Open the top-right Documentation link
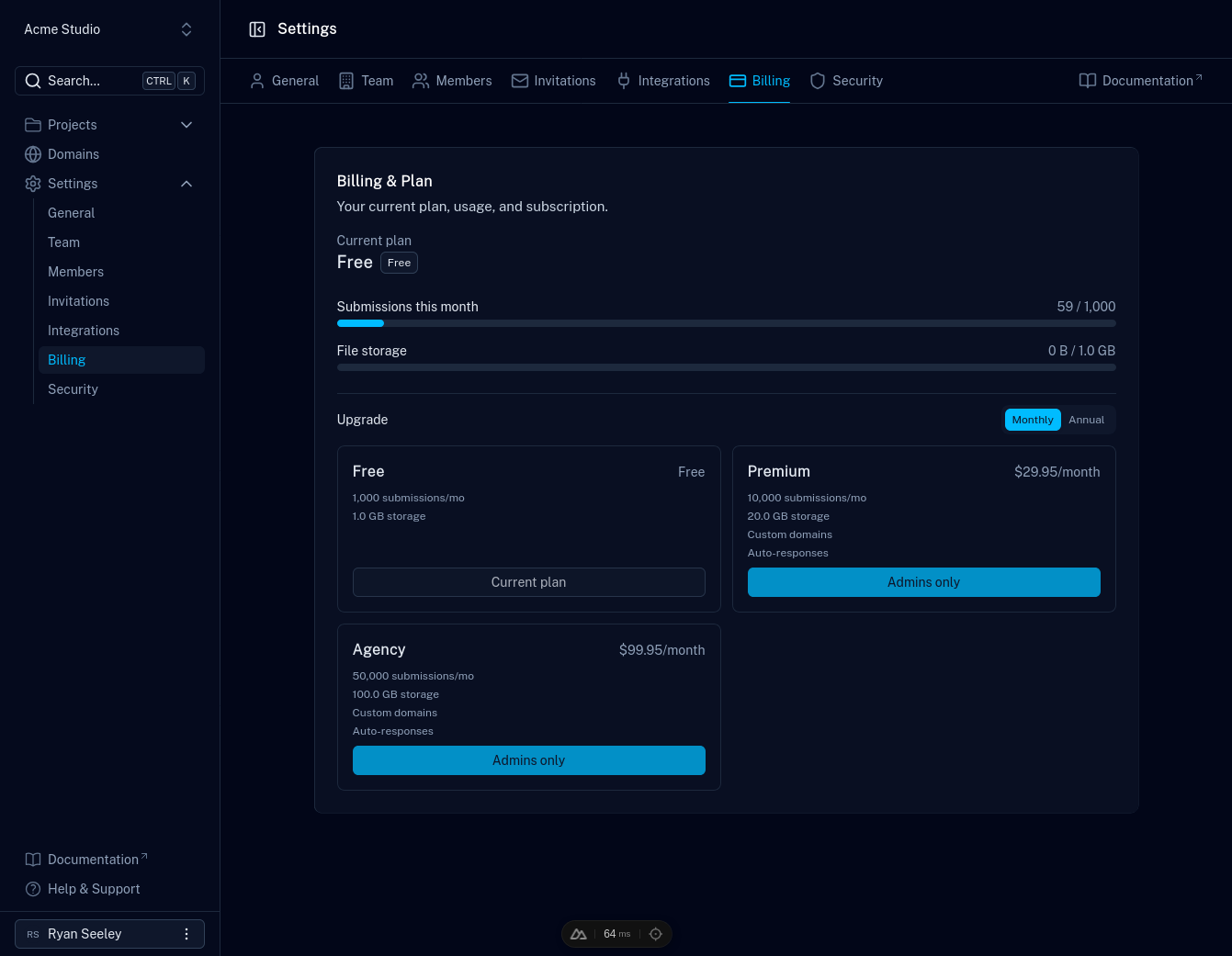This screenshot has width=1232, height=956. [x=1140, y=81]
